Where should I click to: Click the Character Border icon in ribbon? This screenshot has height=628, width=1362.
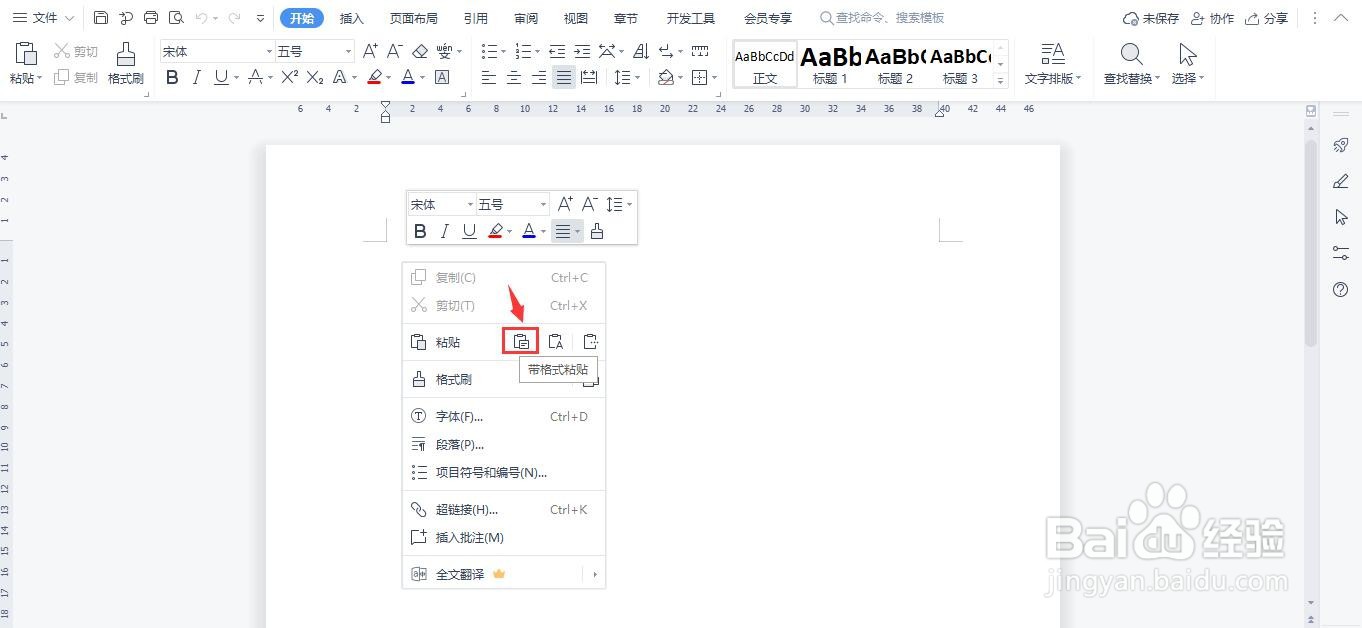point(442,77)
